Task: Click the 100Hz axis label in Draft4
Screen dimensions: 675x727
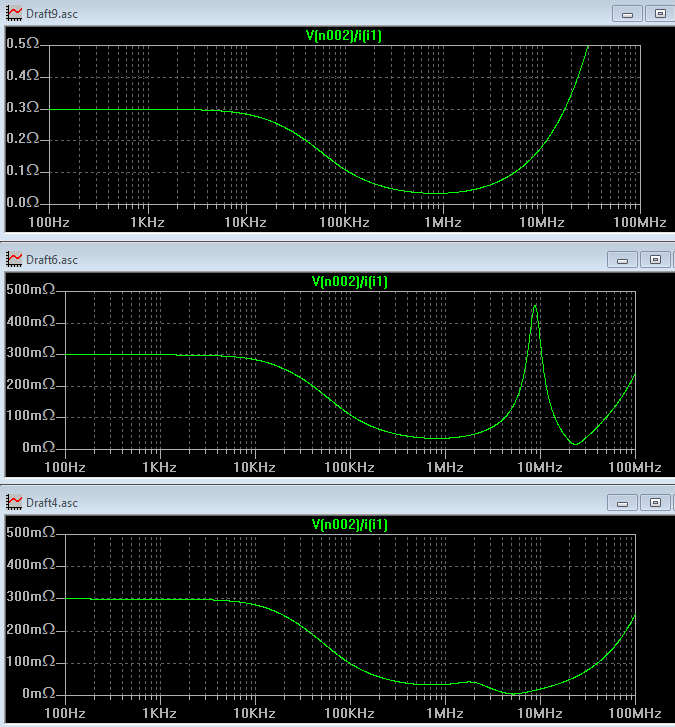Action: coord(65,713)
